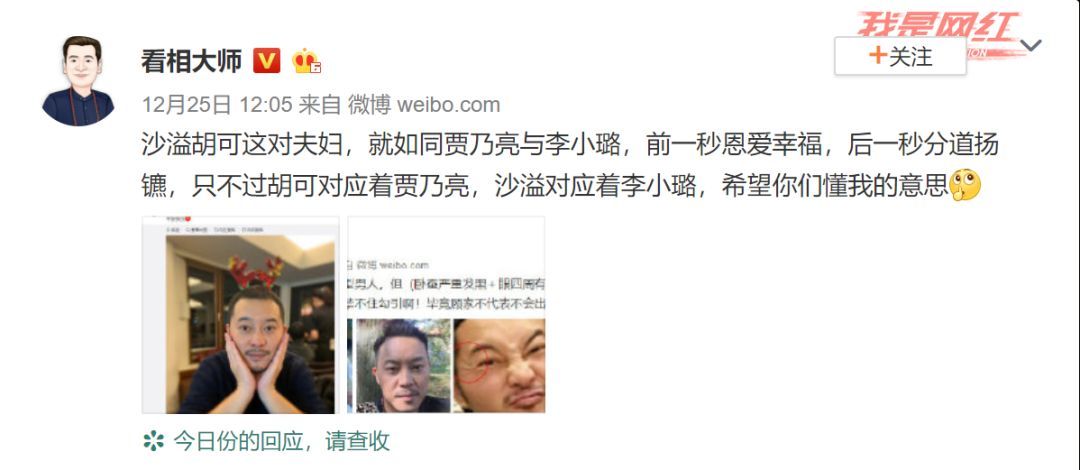
Task: Click the orange V verified badge
Action: click(x=267, y=61)
